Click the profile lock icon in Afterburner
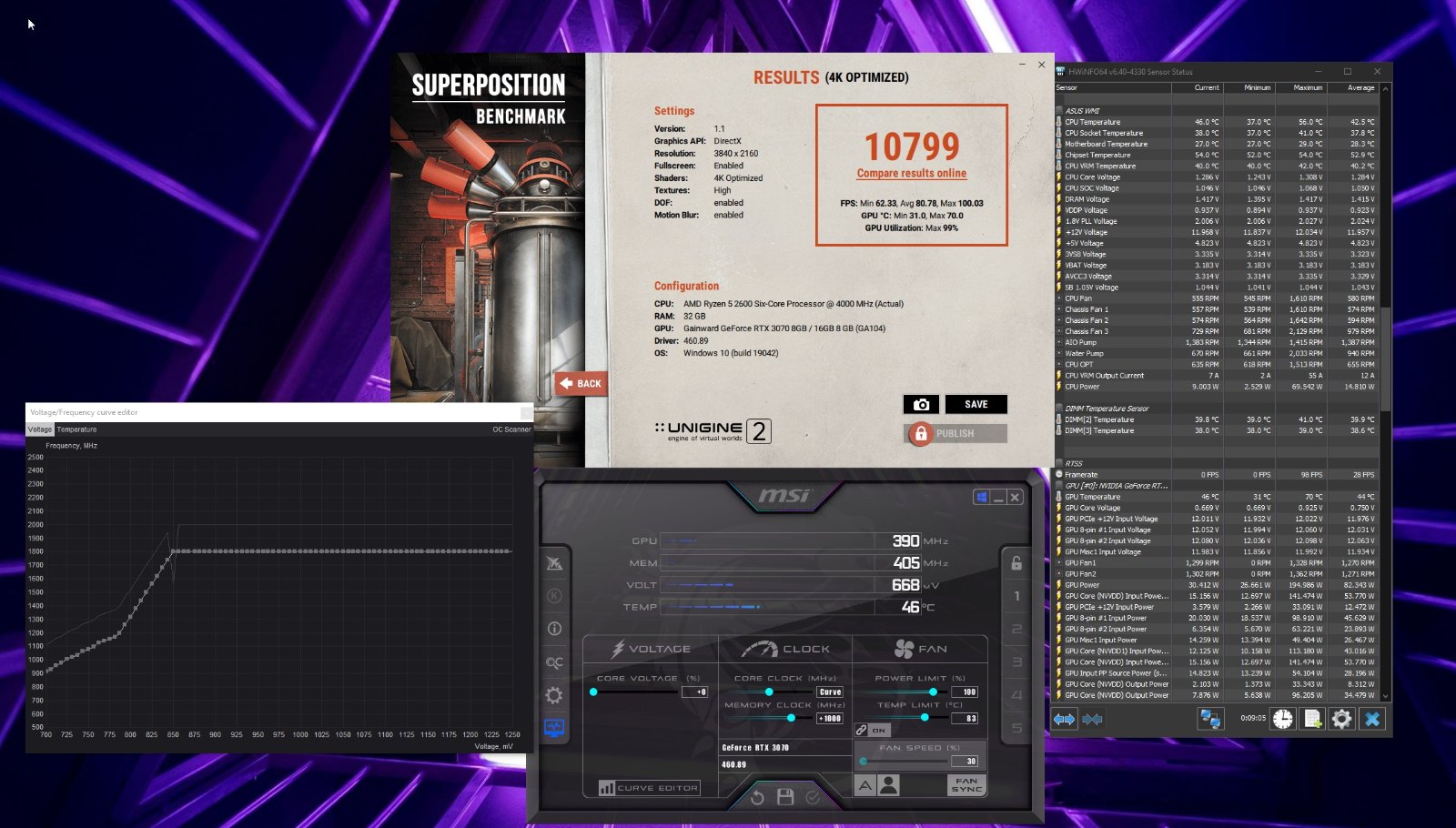This screenshot has width=1456, height=828. [x=1016, y=562]
